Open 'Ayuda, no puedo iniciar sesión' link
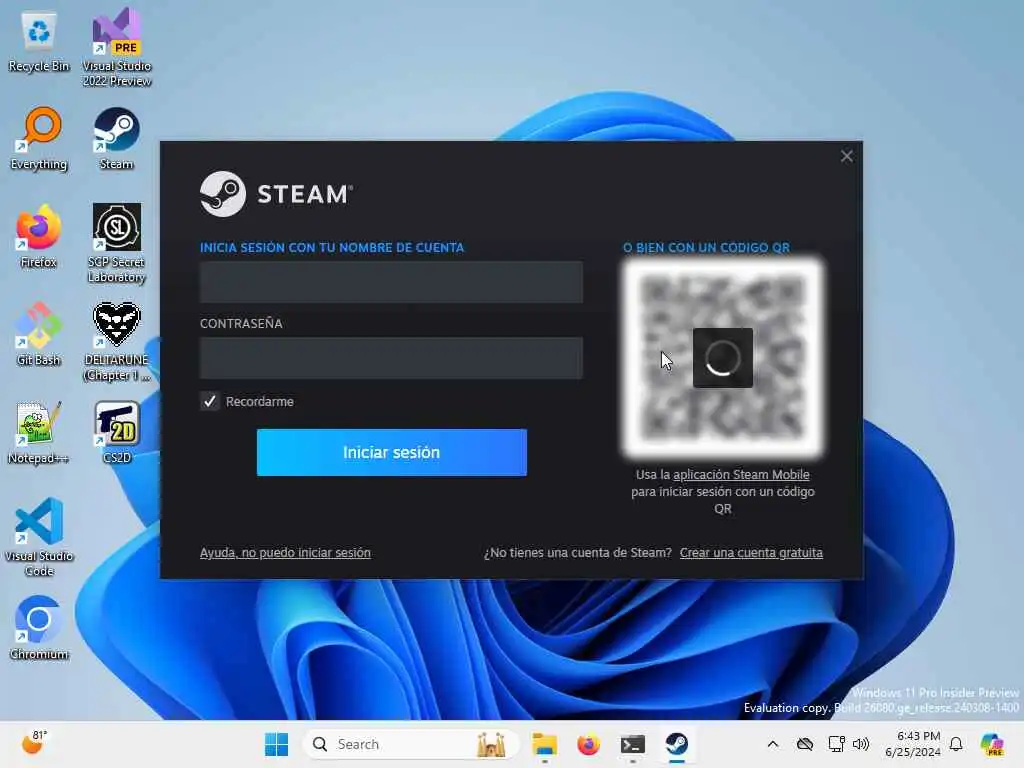 (x=285, y=552)
